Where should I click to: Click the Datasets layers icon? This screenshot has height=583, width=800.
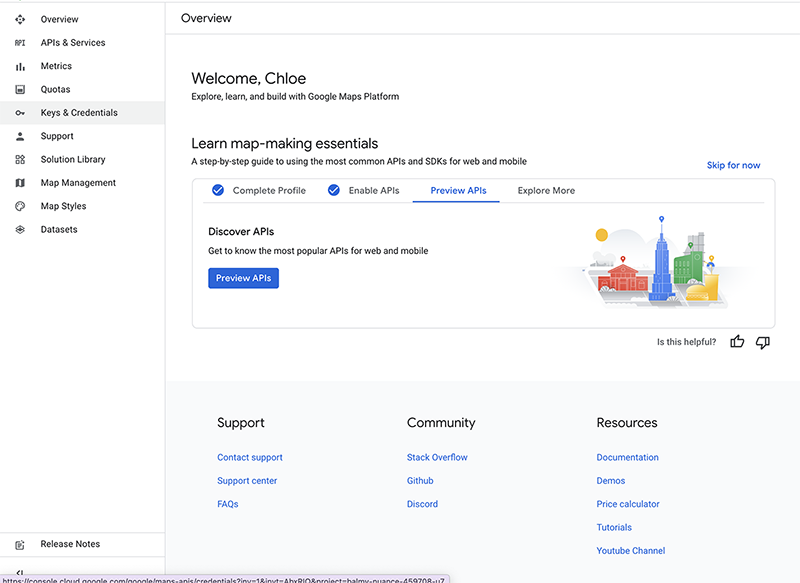20,230
